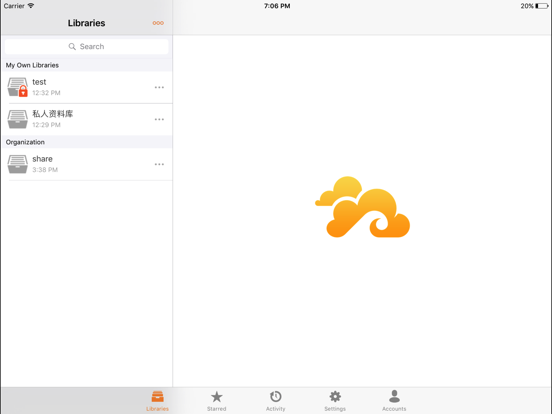The height and width of the screenshot is (414, 552).
Task: Show more actions for 私人资料库 library
Action: 159,119
